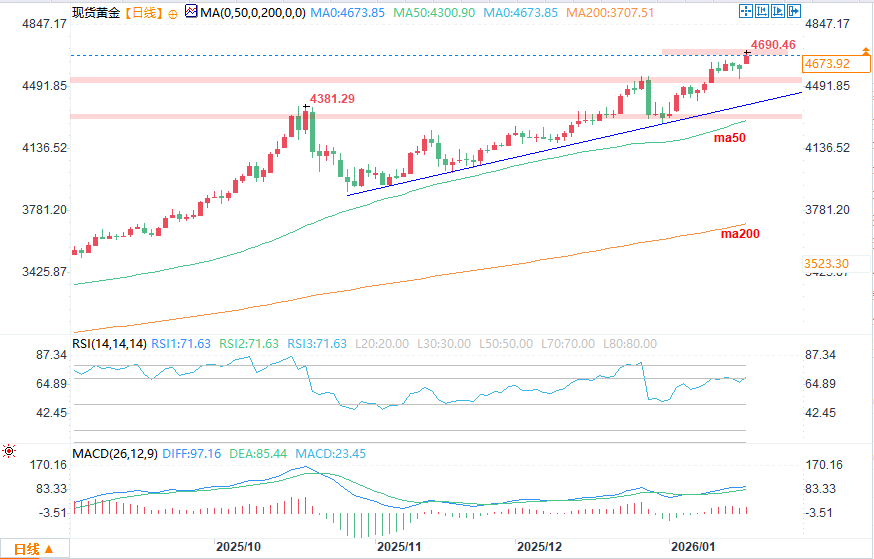Click the RSI3:71.63 value
Viewport: 874px width, 559px height.
pyautogui.click(x=317, y=344)
